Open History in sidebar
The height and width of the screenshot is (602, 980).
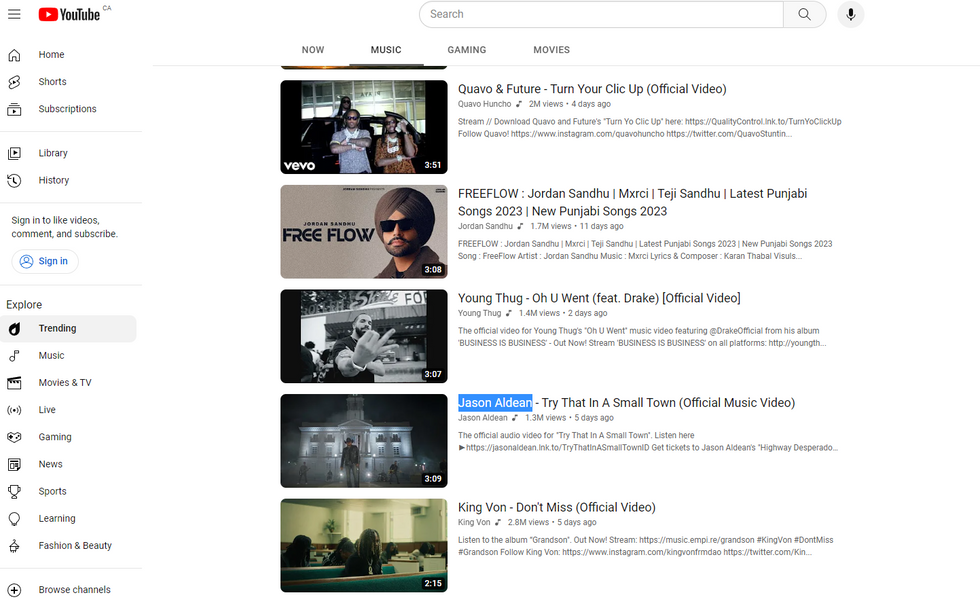point(54,181)
